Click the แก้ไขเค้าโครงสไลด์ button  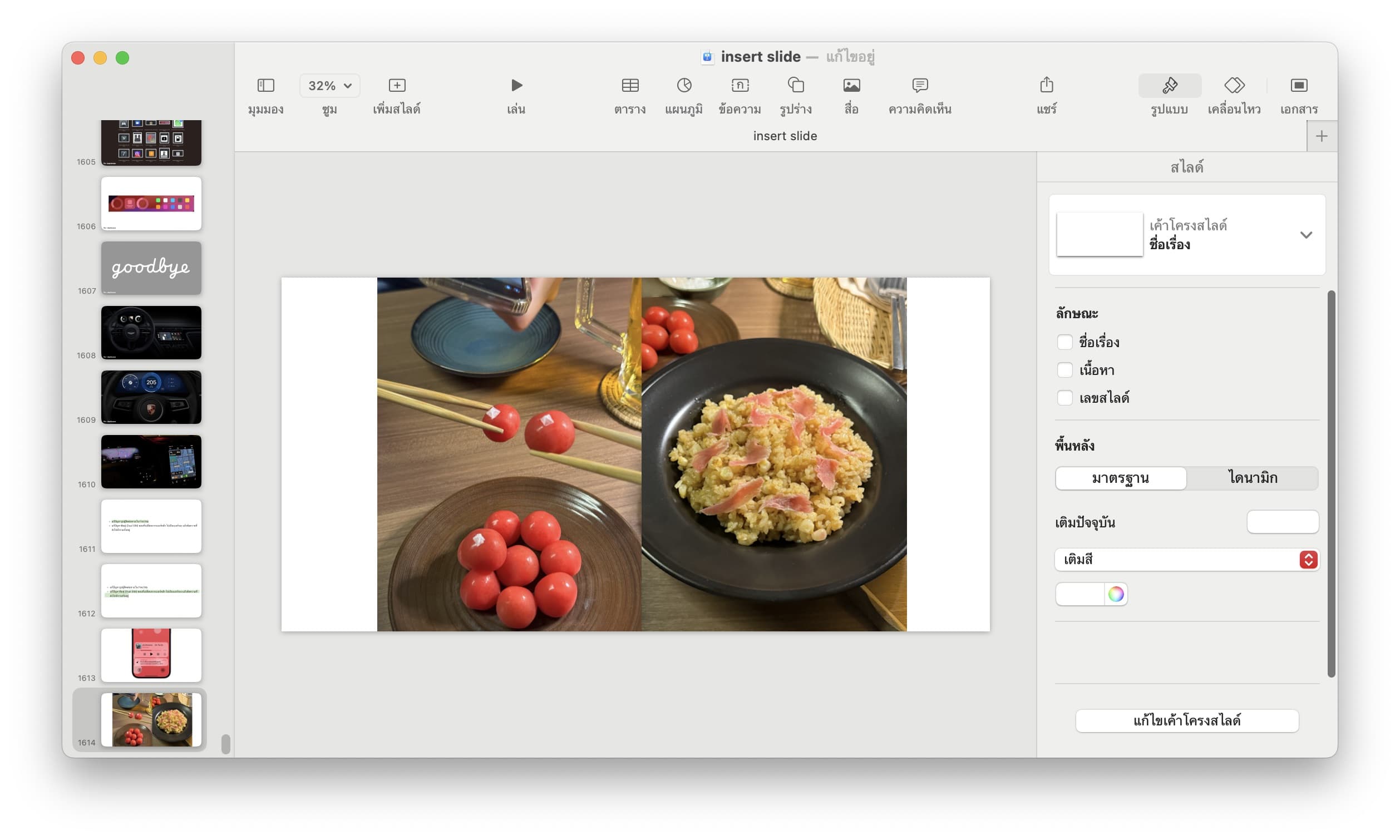(x=1186, y=720)
